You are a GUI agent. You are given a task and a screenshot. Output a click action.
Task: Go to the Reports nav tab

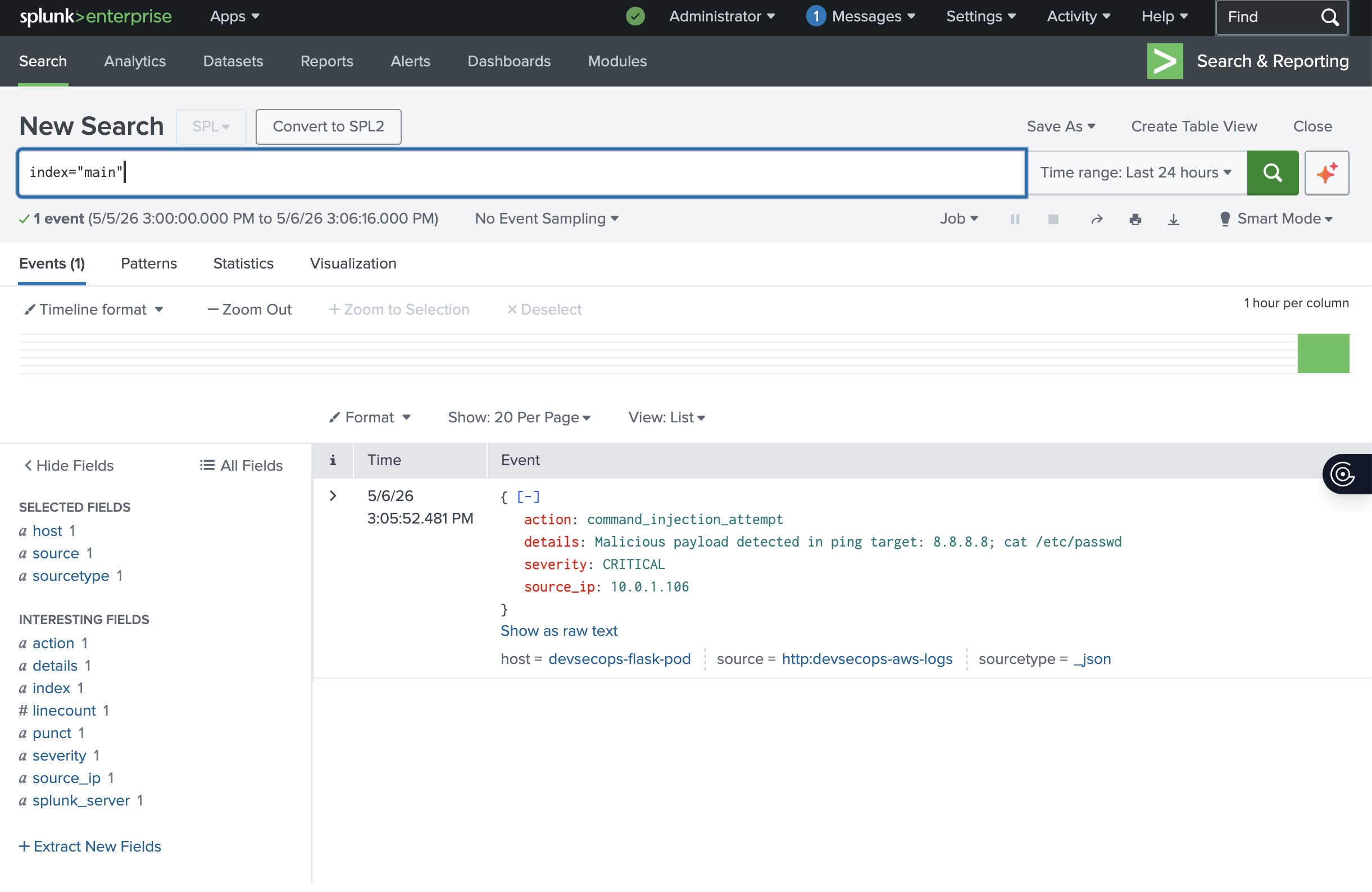(x=327, y=61)
